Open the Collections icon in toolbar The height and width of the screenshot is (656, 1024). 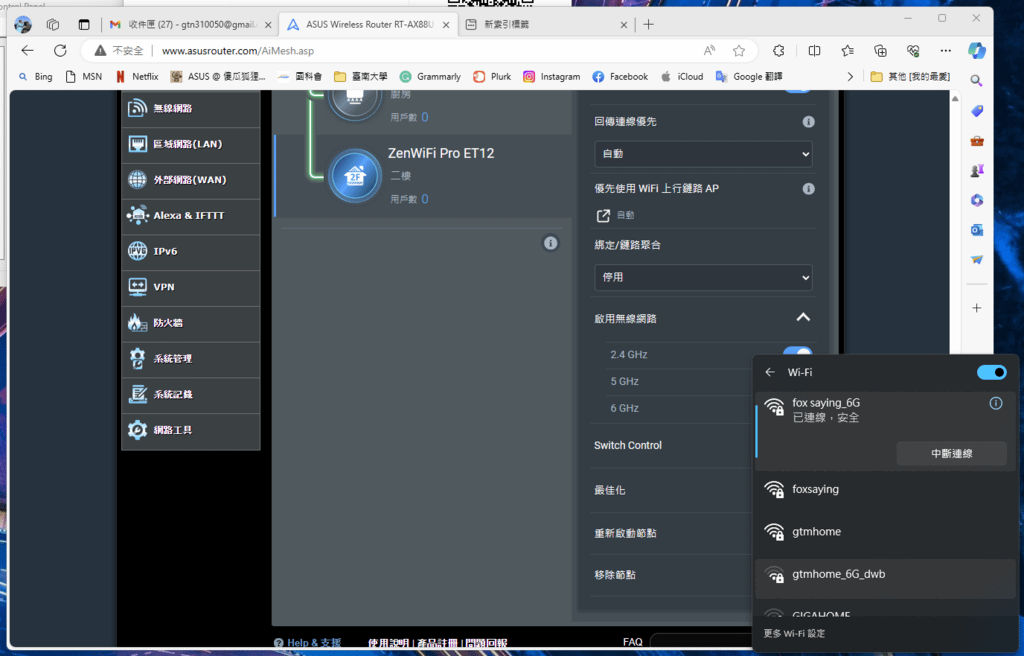(x=880, y=50)
